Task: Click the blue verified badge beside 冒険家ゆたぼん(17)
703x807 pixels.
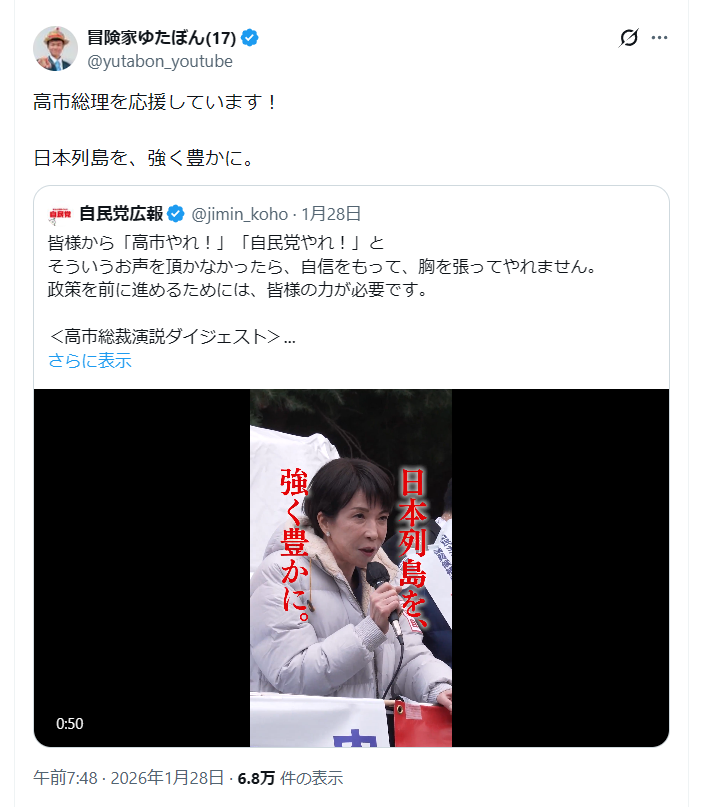Action: click(250, 38)
